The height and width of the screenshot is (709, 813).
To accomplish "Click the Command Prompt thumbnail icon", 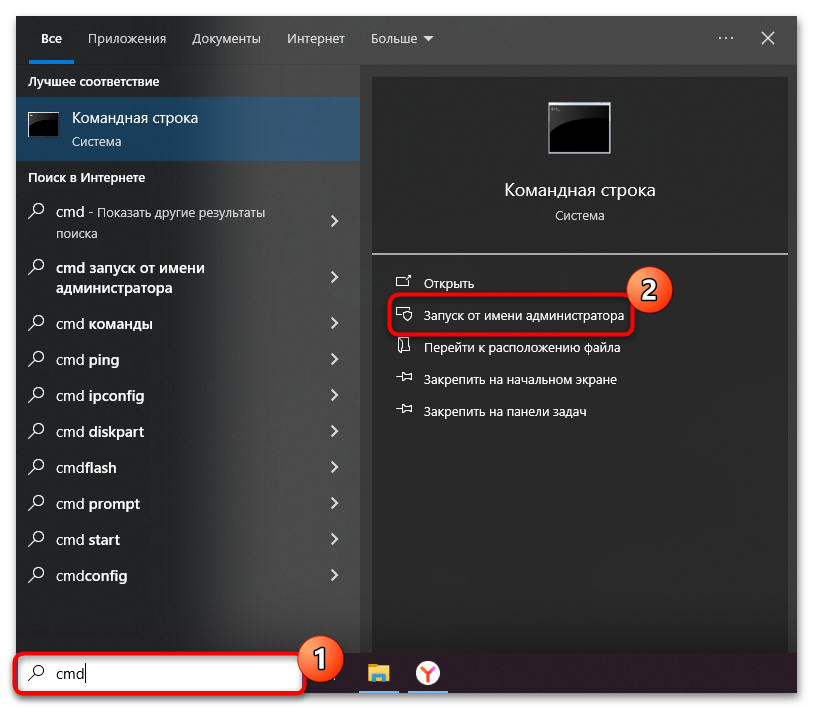I will (578, 127).
